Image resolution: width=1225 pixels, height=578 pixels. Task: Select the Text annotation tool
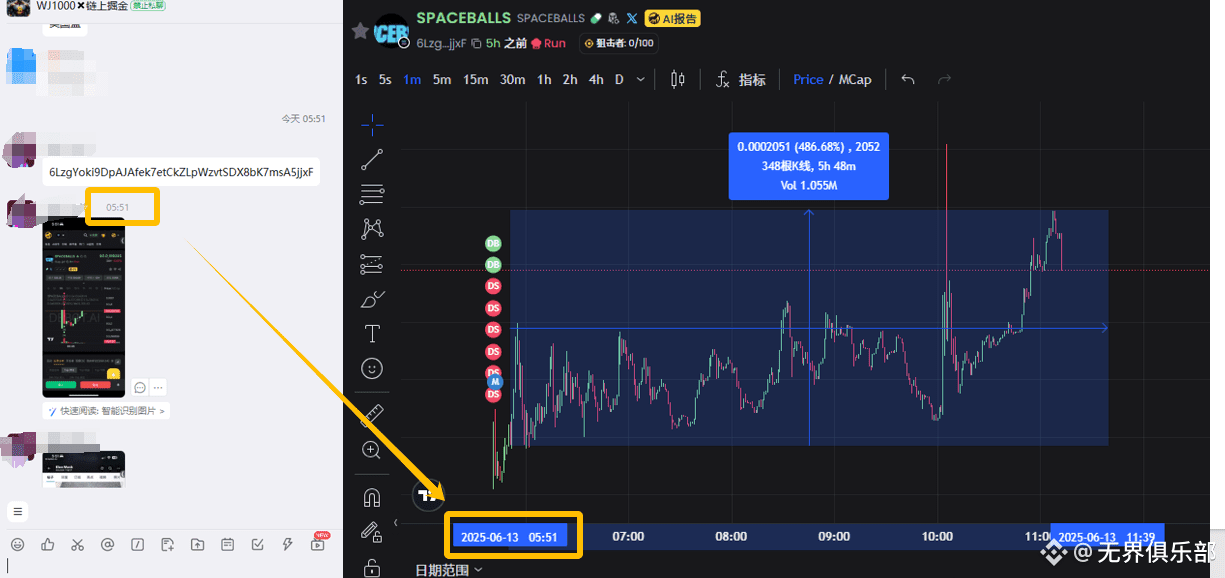click(x=372, y=334)
